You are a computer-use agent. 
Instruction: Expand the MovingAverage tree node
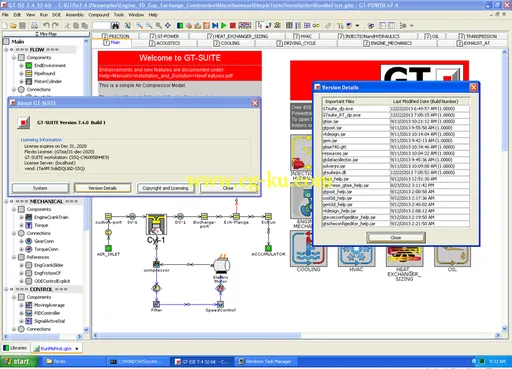(22, 305)
